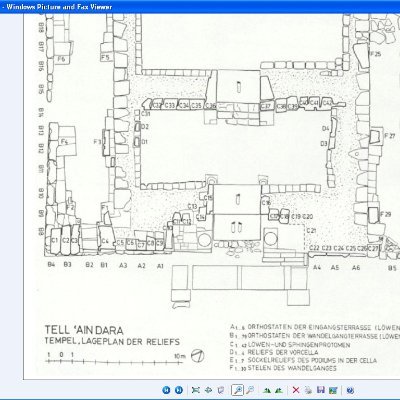
Task: Click the 'LÖWEN-UND SPHINGENPROTOMEN' legend line
Action: click(299, 345)
